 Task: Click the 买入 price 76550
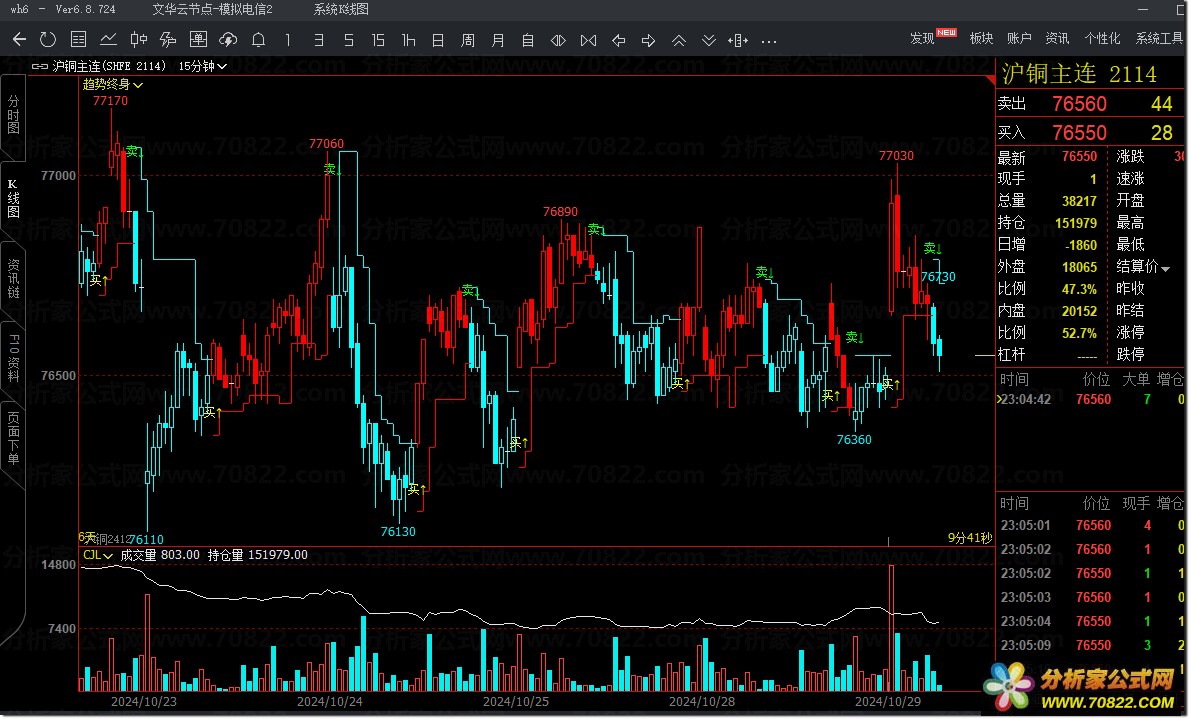click(x=1079, y=133)
